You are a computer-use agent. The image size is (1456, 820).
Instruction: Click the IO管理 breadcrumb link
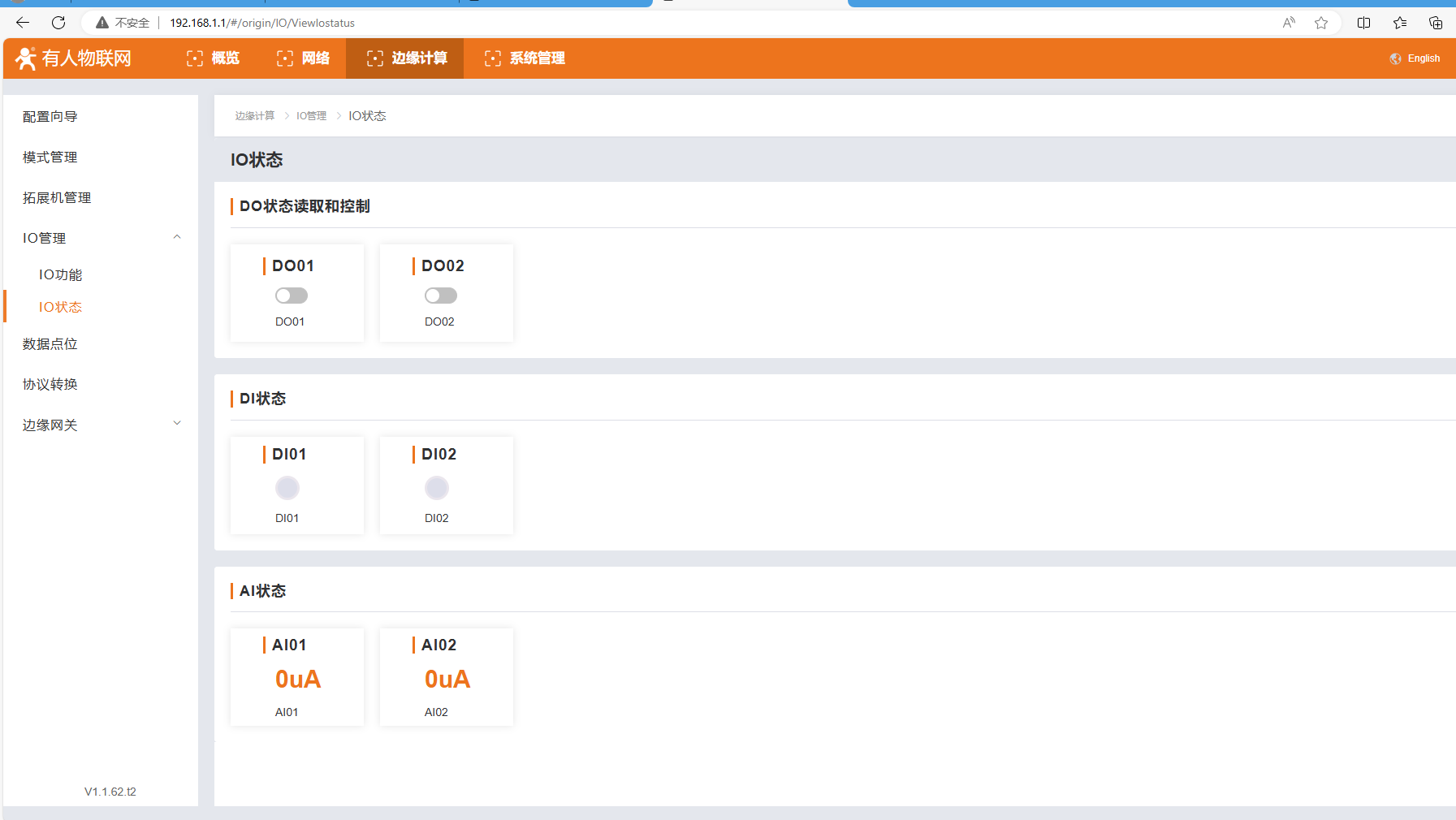point(311,116)
